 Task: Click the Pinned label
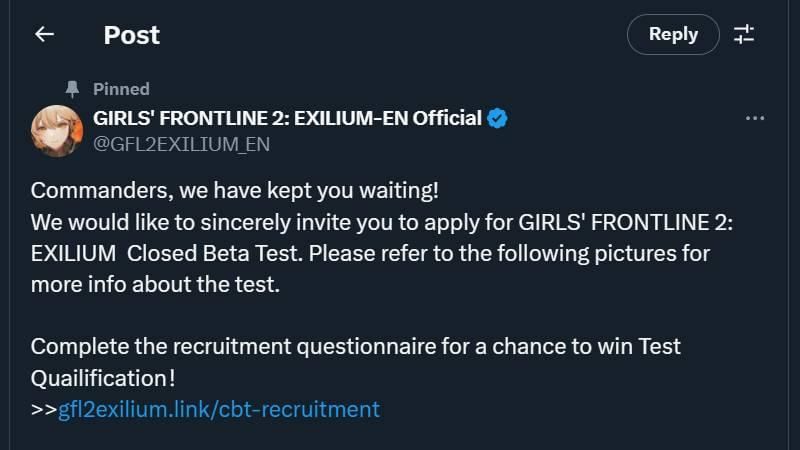[121, 89]
